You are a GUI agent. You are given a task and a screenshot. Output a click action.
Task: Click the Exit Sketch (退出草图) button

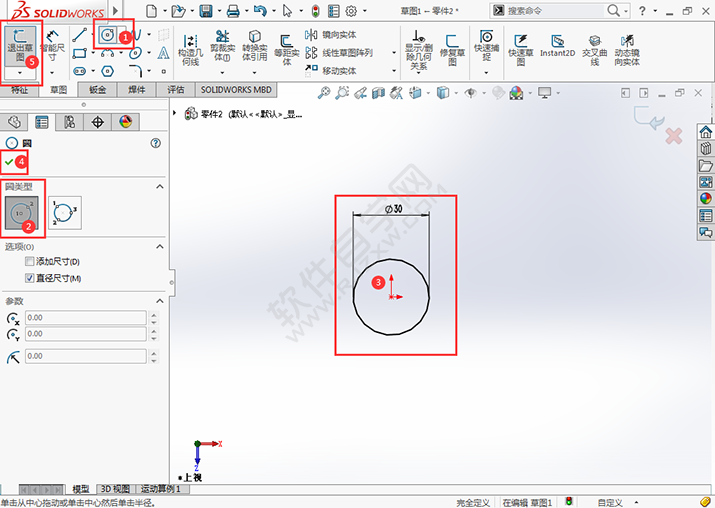tap(21, 45)
